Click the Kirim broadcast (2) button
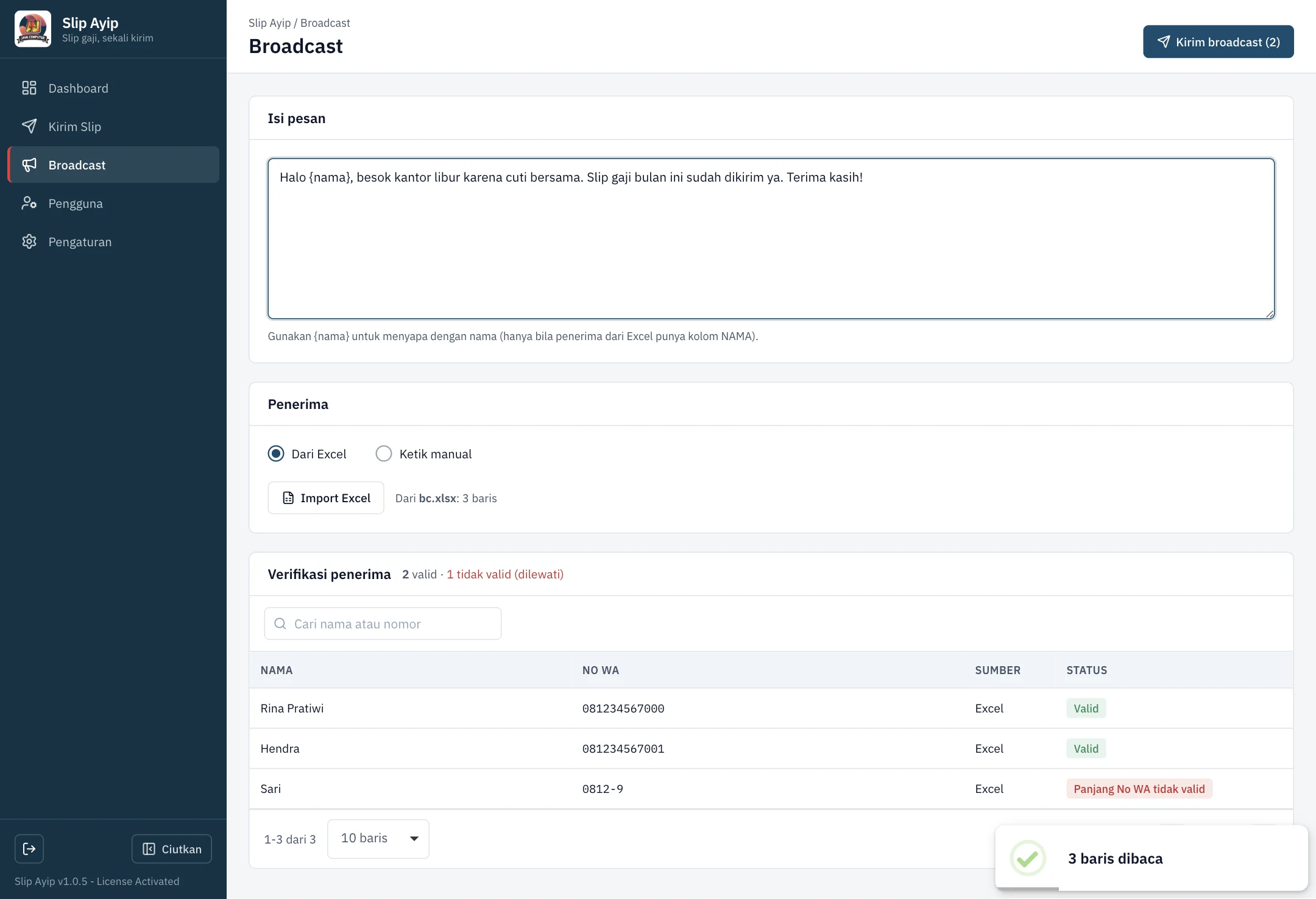The image size is (1316, 899). (1219, 41)
